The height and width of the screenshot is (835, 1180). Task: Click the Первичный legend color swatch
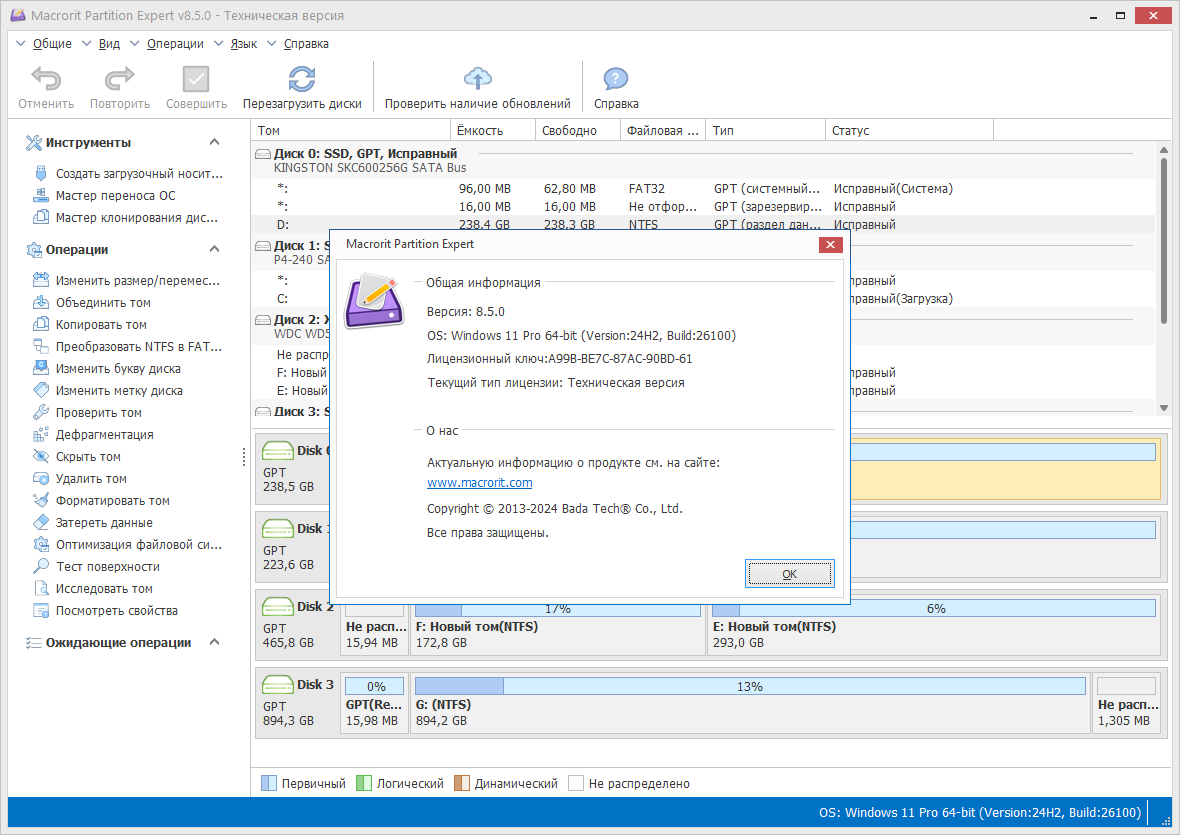[x=269, y=783]
